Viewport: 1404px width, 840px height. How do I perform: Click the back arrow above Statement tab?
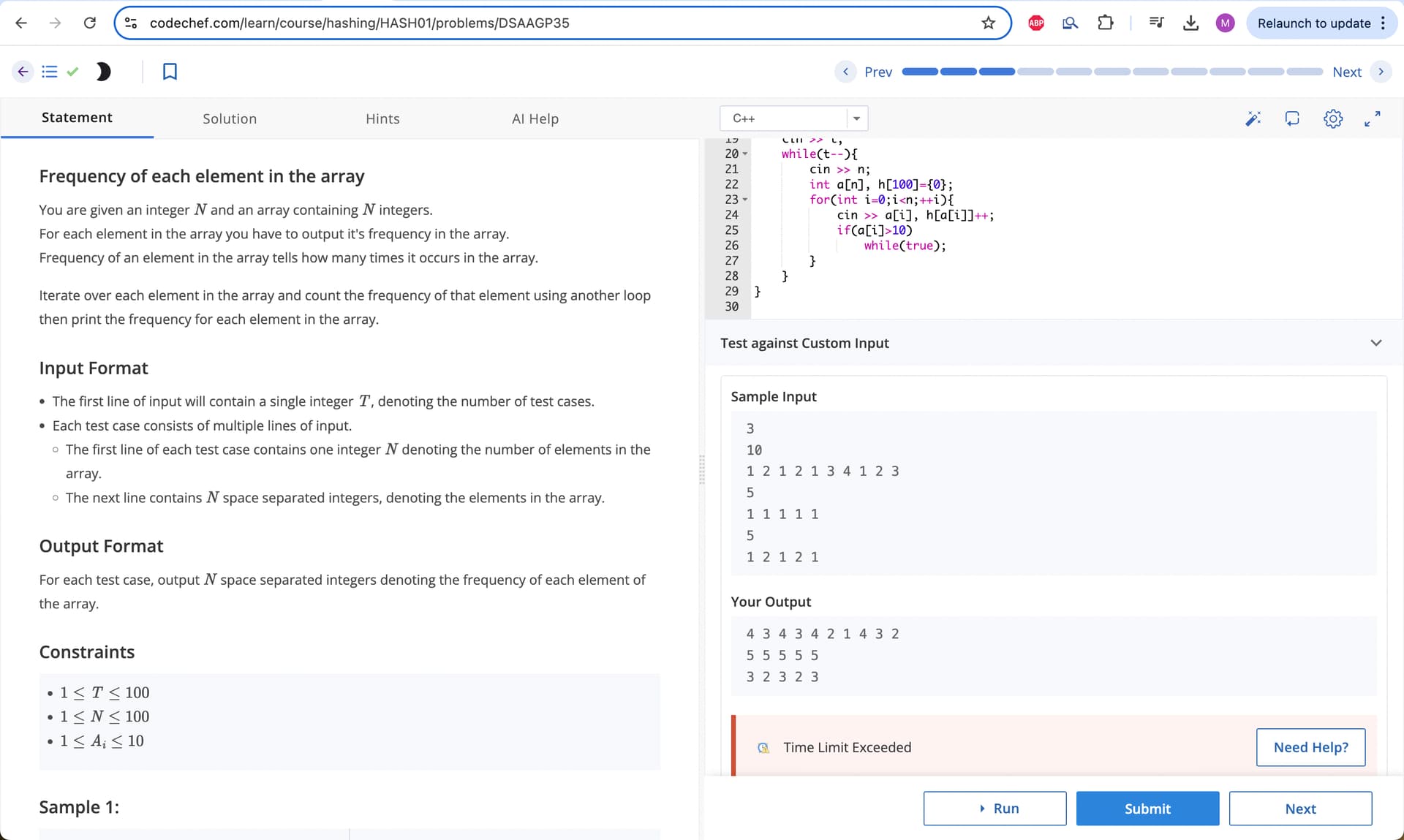coord(22,72)
